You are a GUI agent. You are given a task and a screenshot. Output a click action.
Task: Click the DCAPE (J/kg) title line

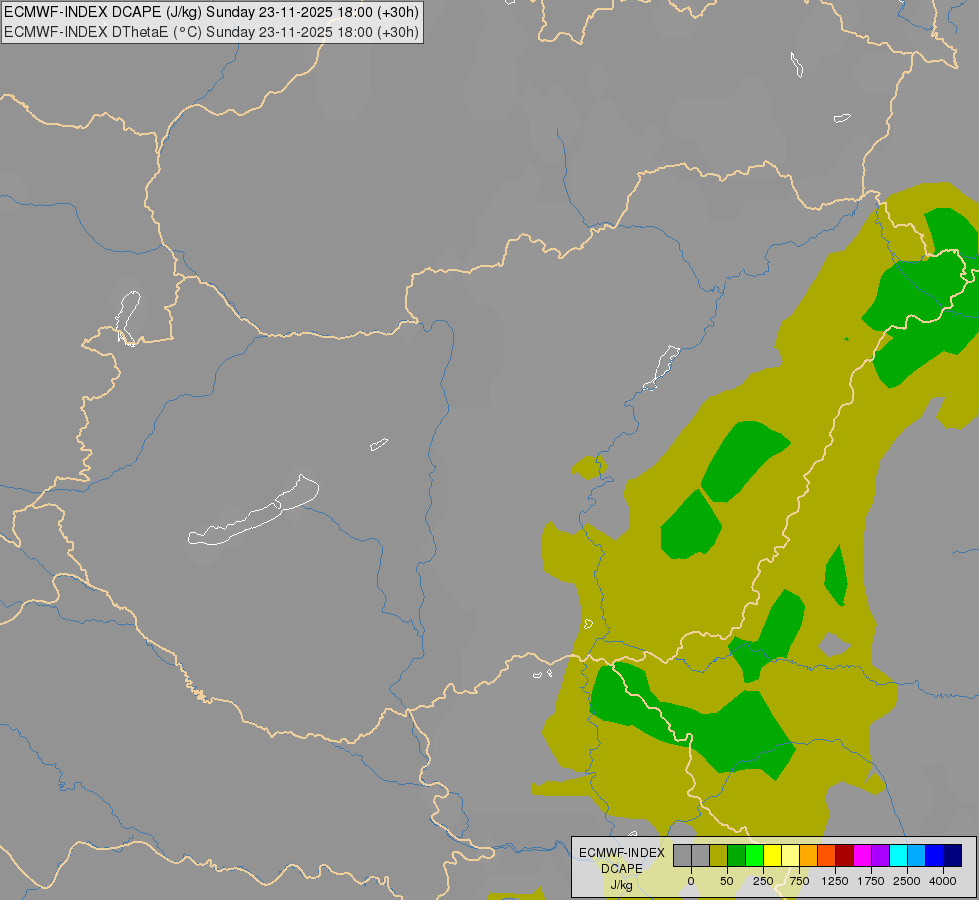point(211,12)
